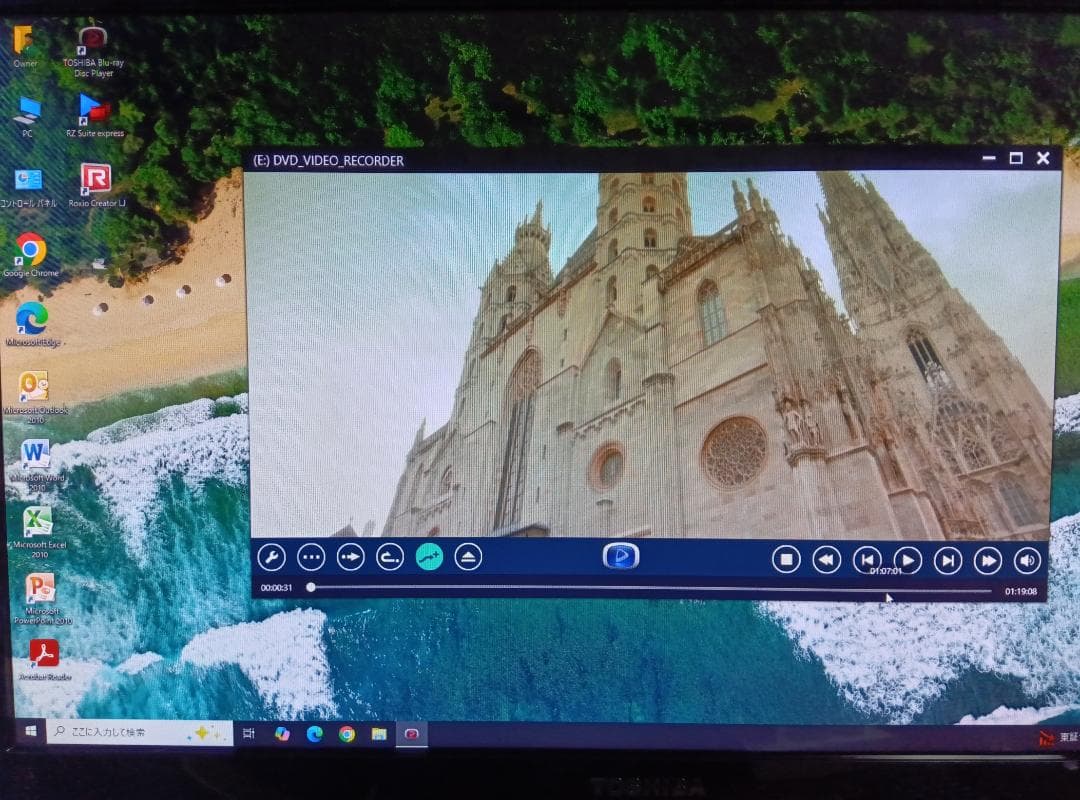Open the three-dots more options menu
Image resolution: width=1080 pixels, height=800 pixels.
pyautogui.click(x=311, y=557)
